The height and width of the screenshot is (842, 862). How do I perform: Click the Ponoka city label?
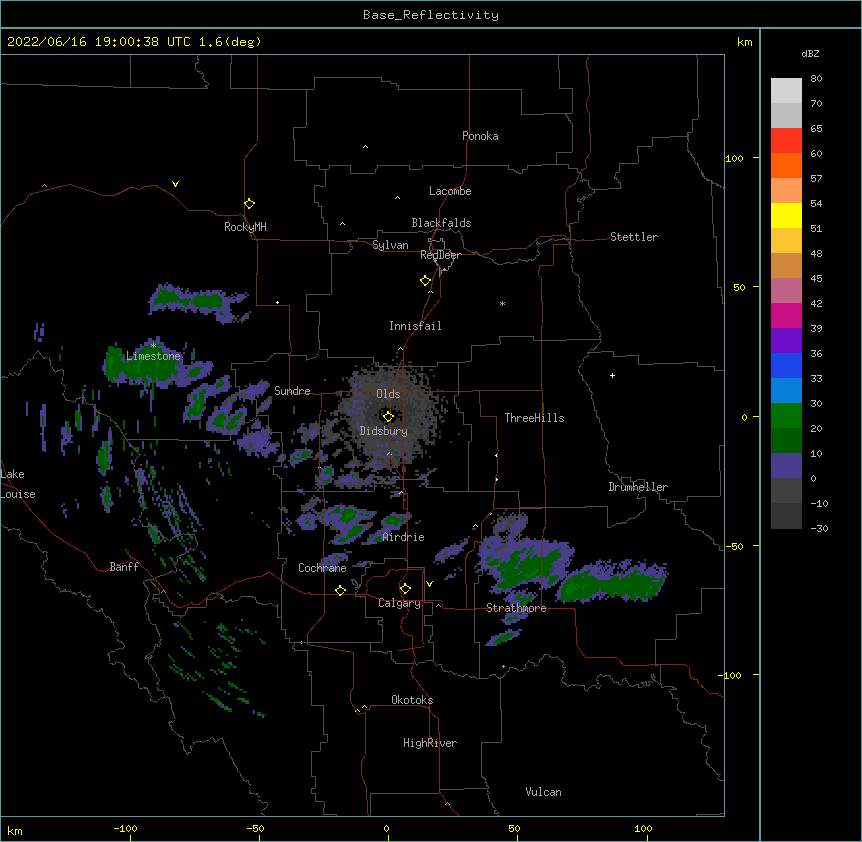point(480,136)
